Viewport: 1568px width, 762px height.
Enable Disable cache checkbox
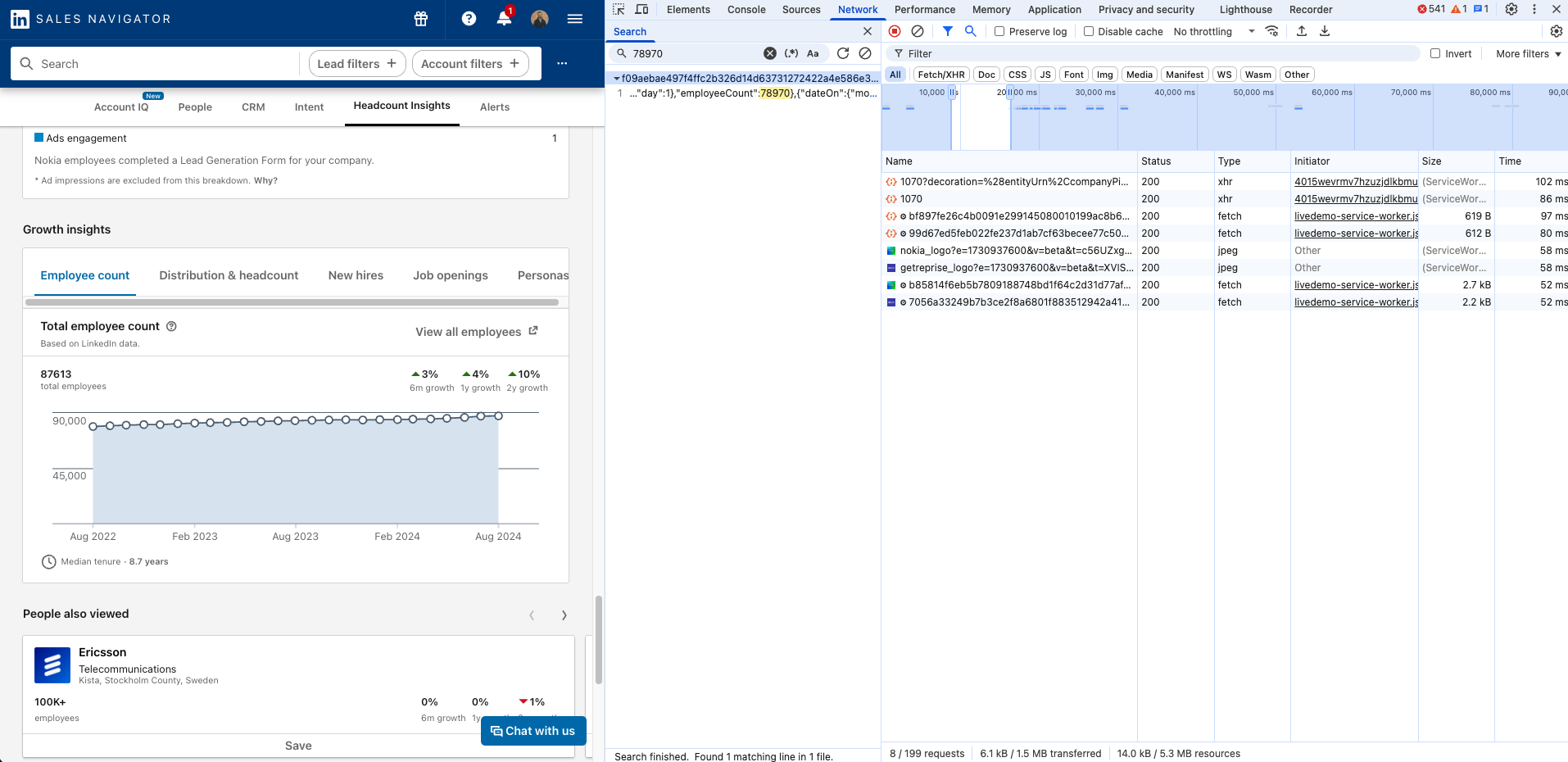click(x=1089, y=31)
